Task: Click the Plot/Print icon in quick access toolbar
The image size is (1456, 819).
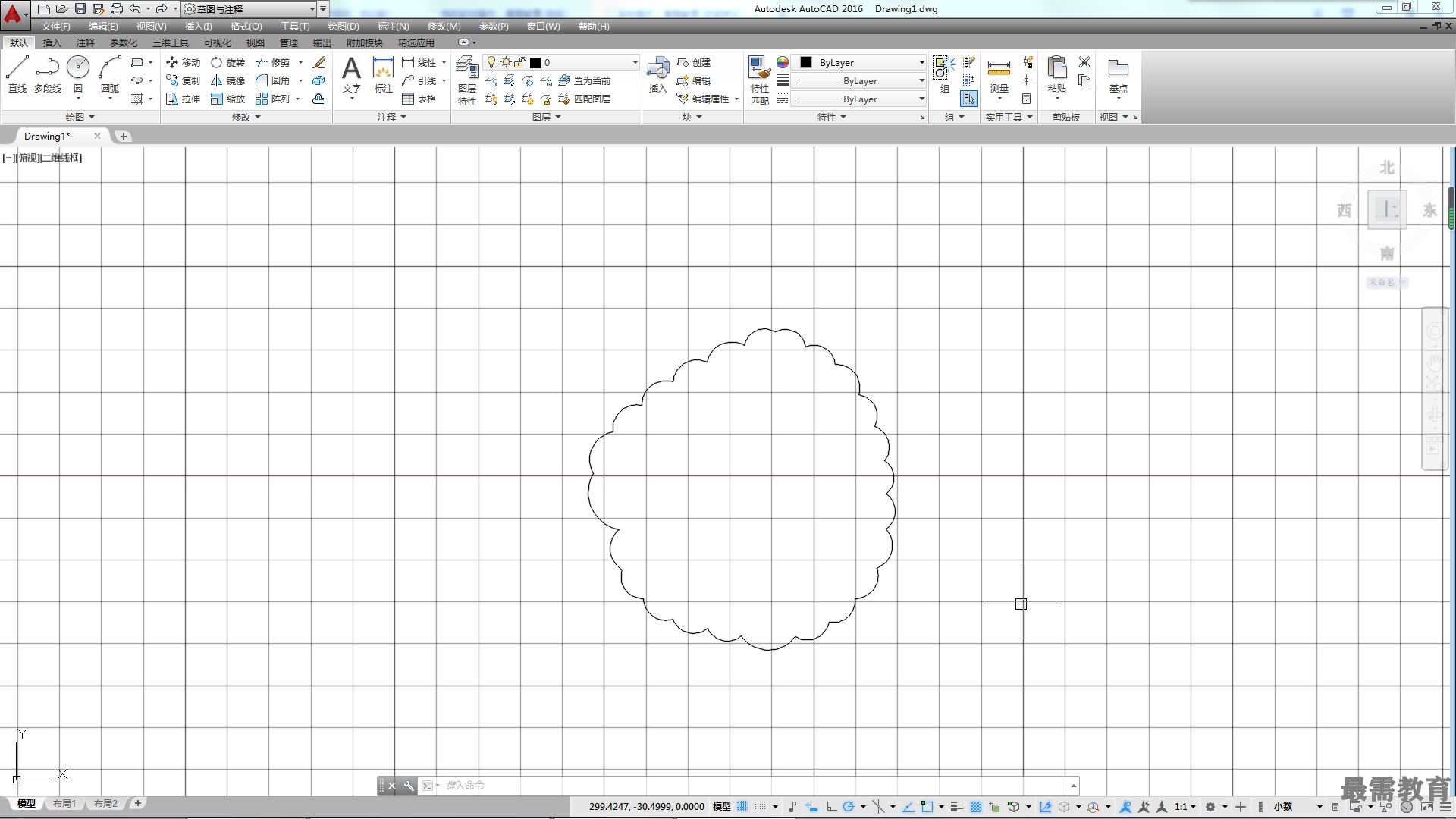Action: [x=117, y=9]
